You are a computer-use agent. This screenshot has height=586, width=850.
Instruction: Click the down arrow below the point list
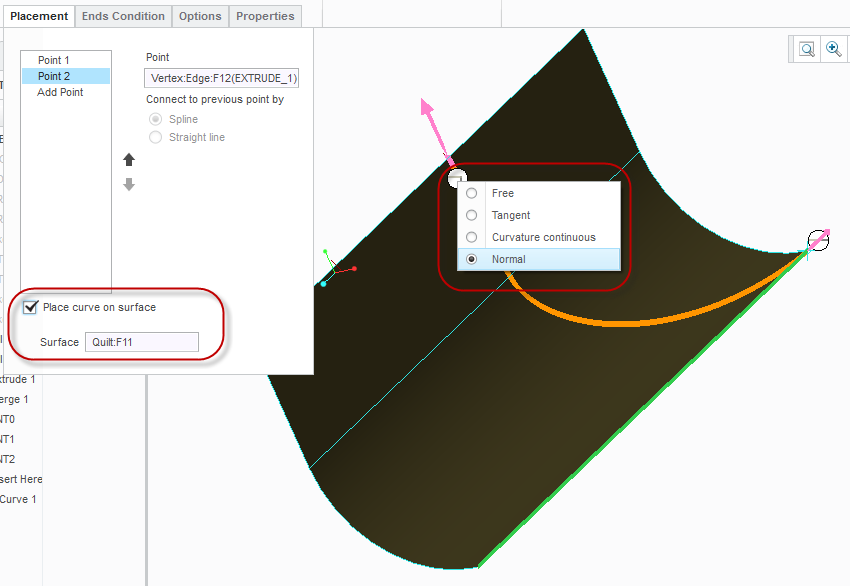(128, 184)
